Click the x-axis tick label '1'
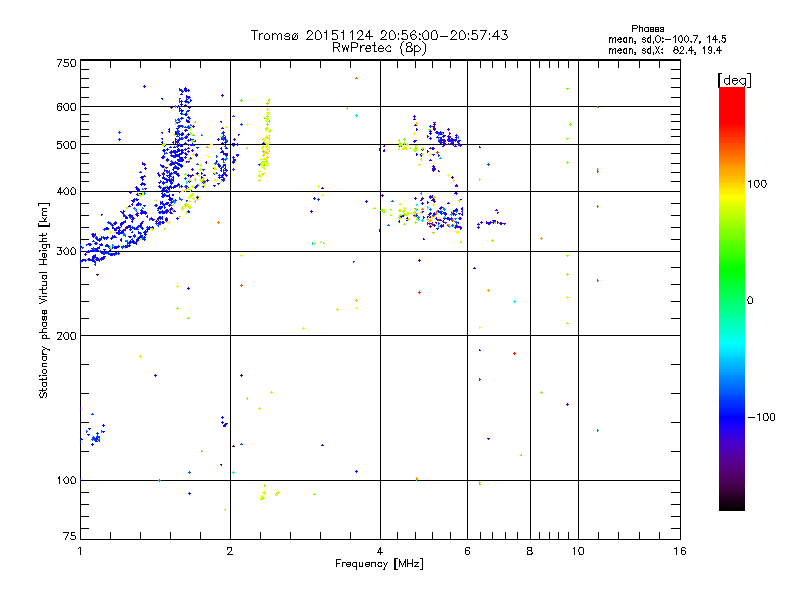This screenshot has height=600, width=800. [80, 551]
